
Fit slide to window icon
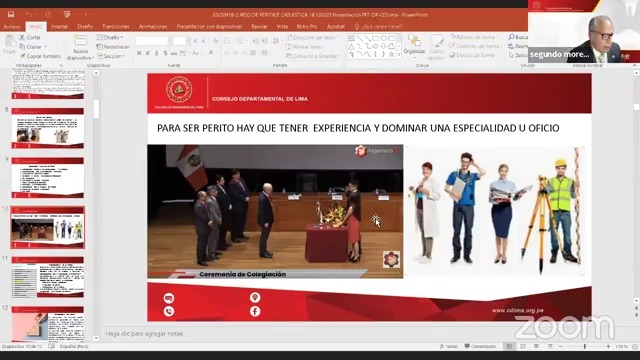click(635, 346)
